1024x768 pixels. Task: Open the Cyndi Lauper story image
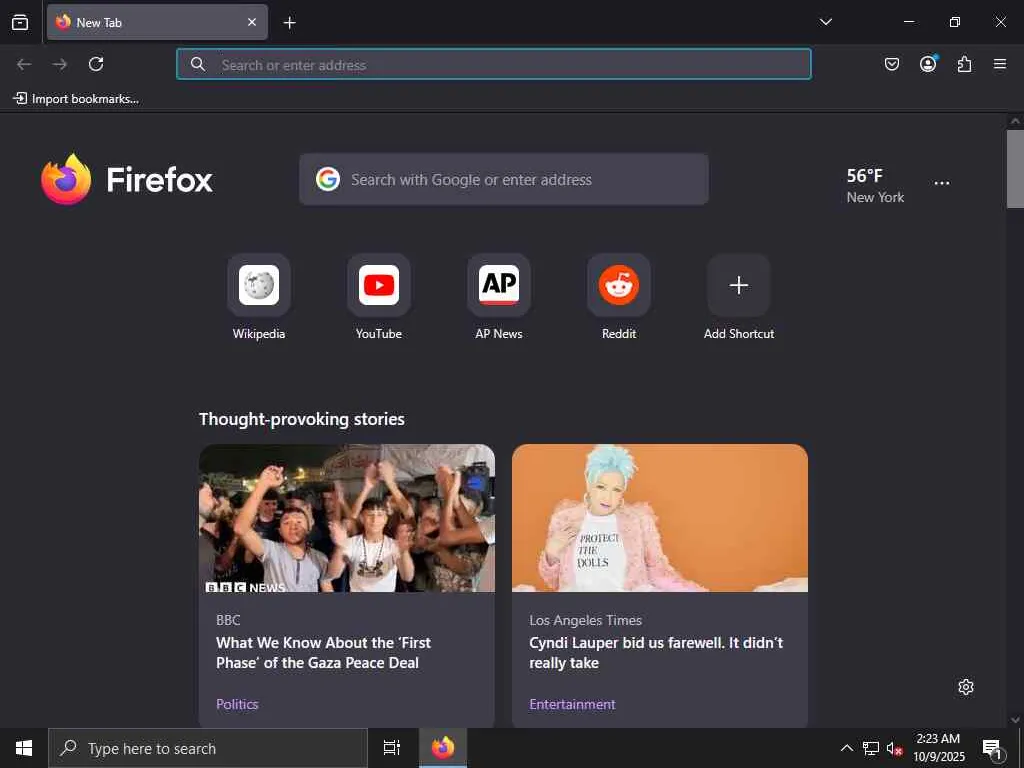(660, 518)
